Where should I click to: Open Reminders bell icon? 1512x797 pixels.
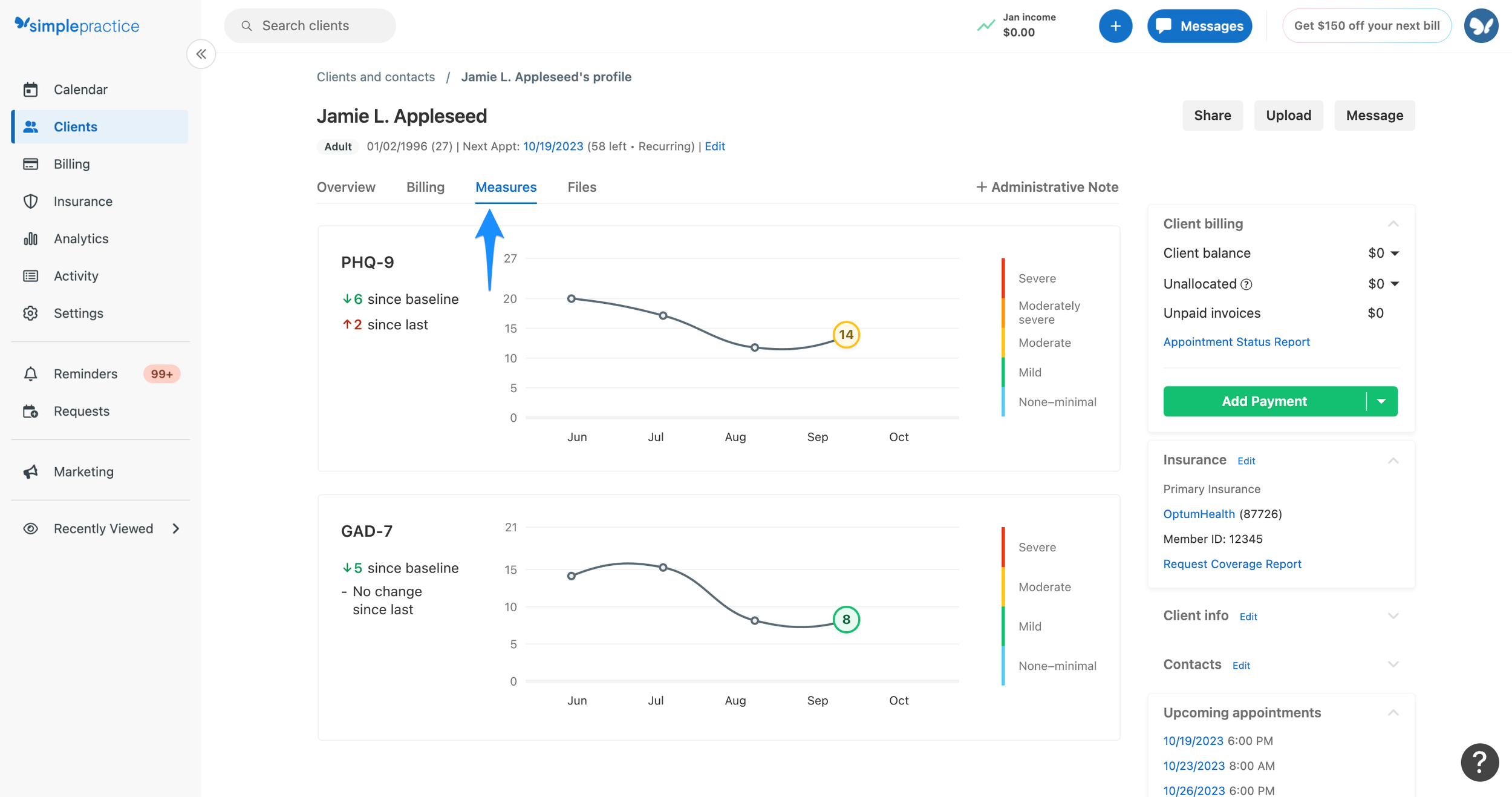click(31, 374)
